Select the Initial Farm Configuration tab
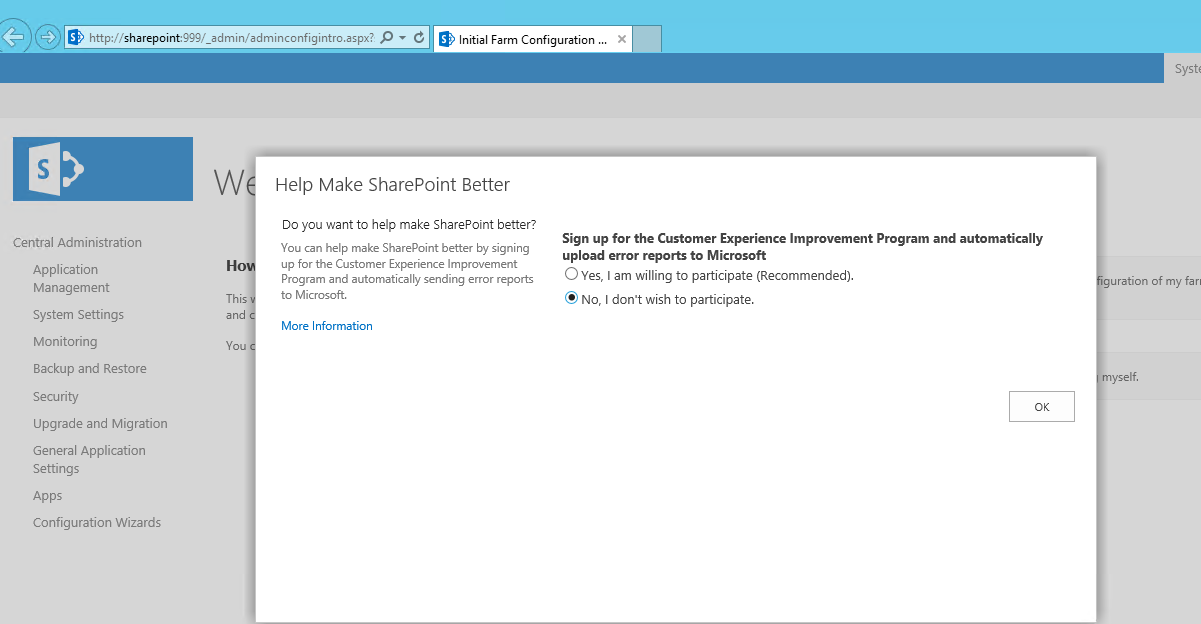The width and height of the screenshot is (1201, 624). pyautogui.click(x=532, y=40)
